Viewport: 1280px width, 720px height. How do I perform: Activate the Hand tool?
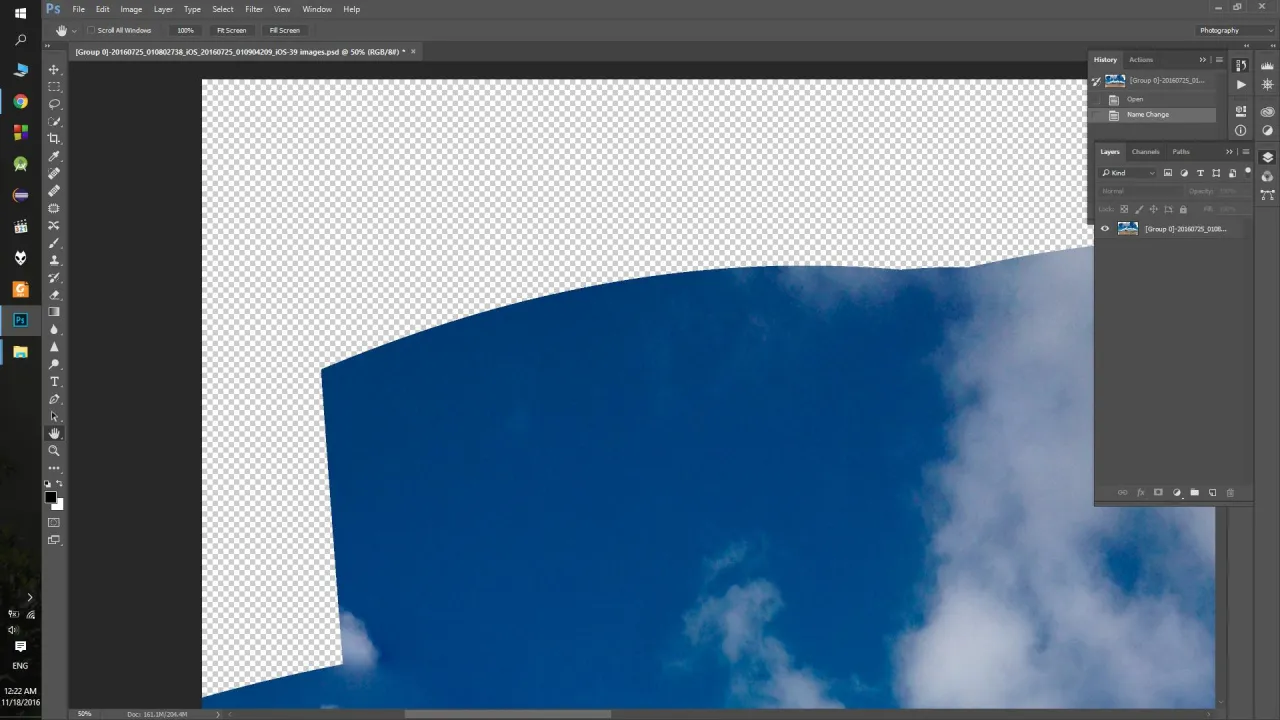(54, 433)
